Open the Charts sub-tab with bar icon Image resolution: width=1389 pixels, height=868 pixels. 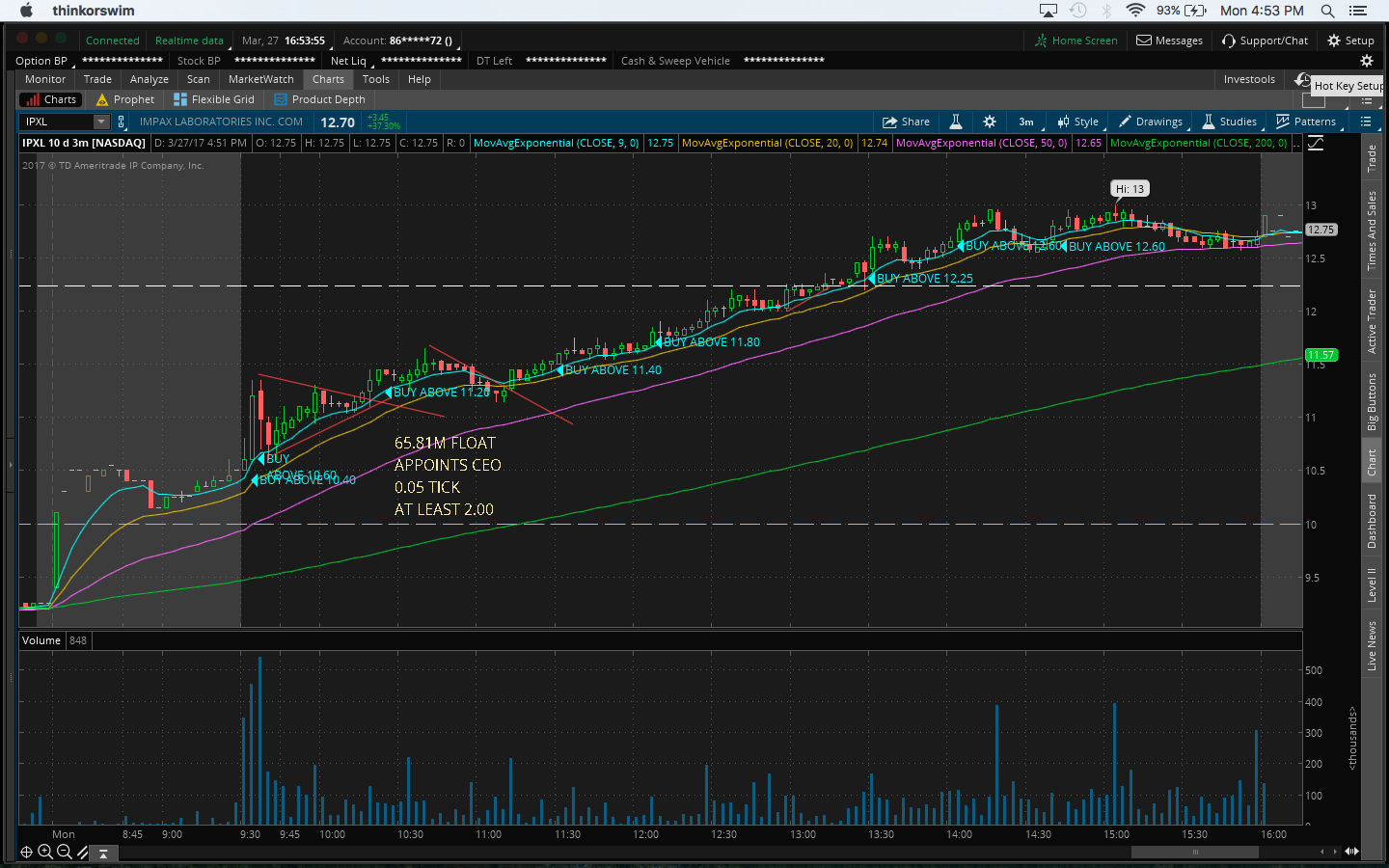click(x=51, y=99)
